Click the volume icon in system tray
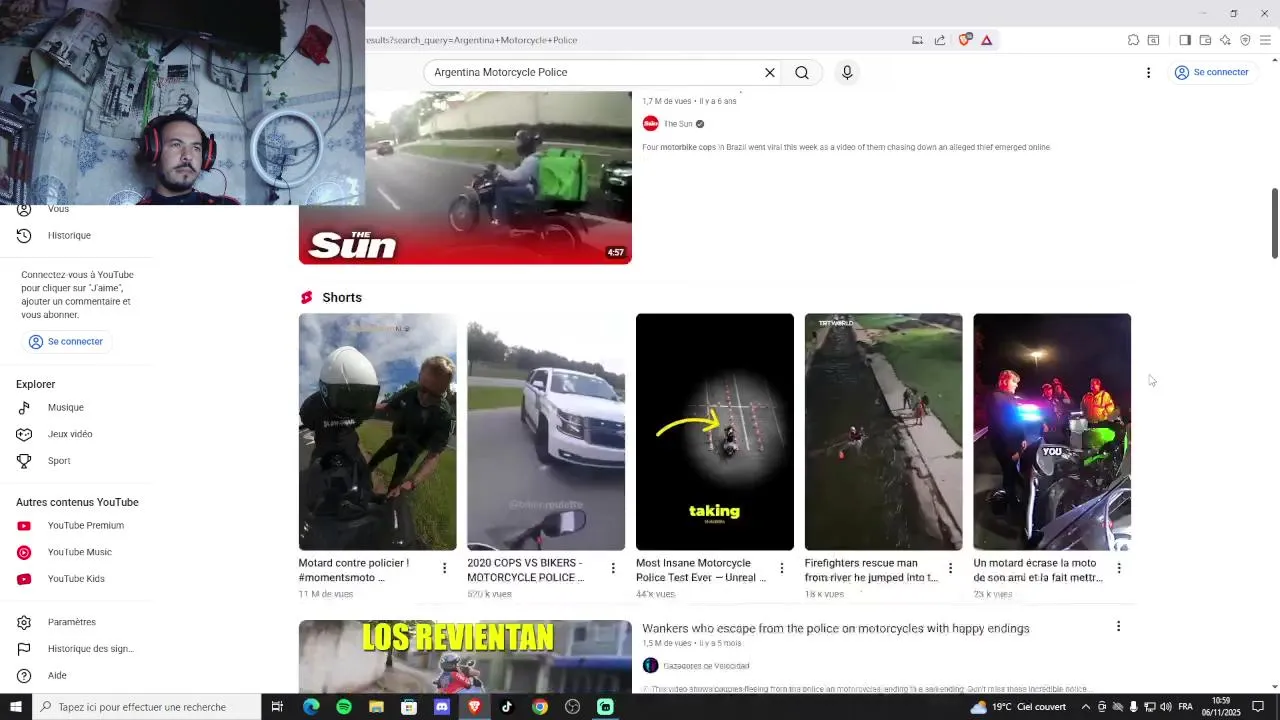The width and height of the screenshot is (1280, 720). 1165,707
